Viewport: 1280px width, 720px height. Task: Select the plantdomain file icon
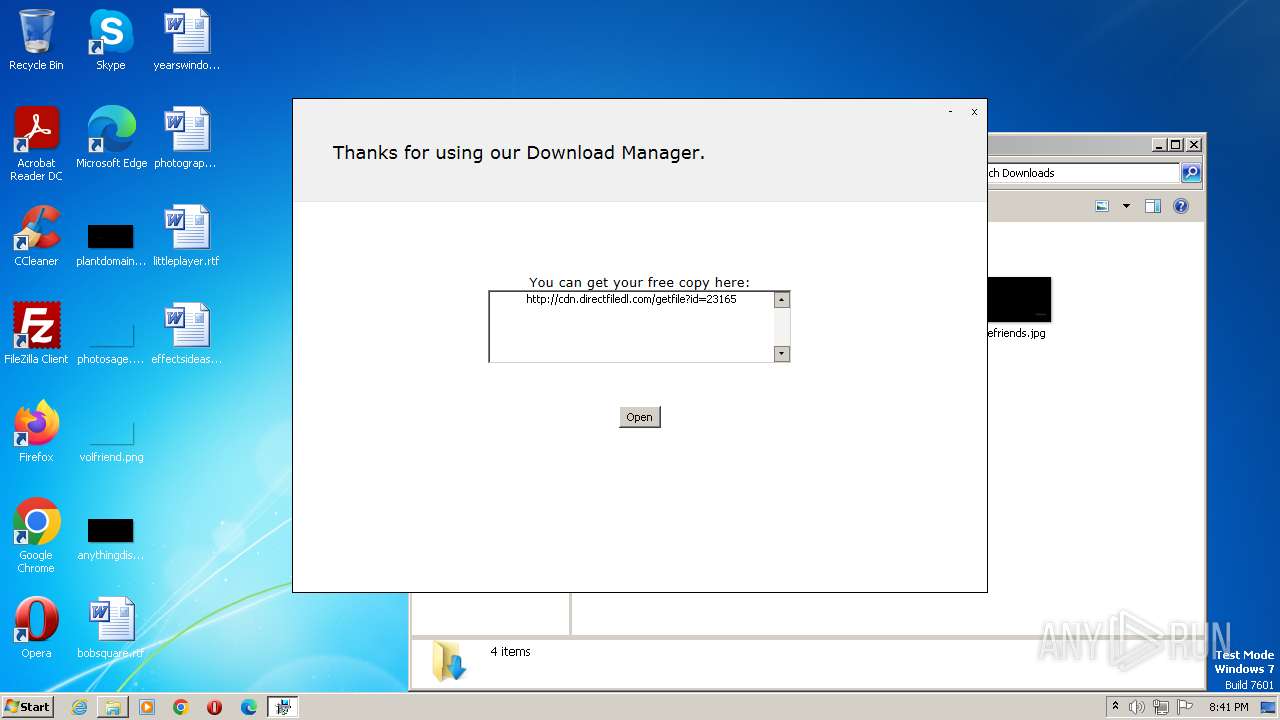[x=111, y=244]
